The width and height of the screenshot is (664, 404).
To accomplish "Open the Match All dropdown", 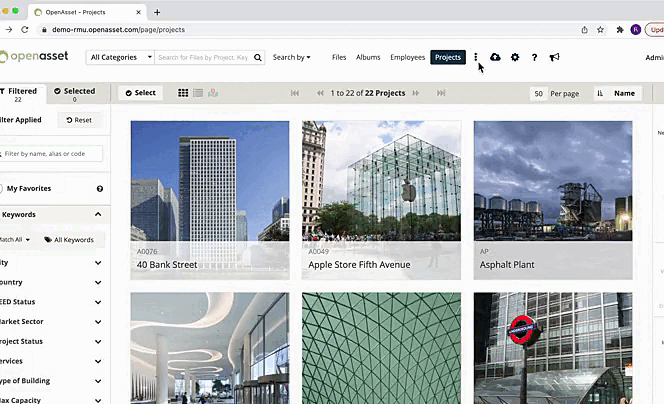I will 15,240.
